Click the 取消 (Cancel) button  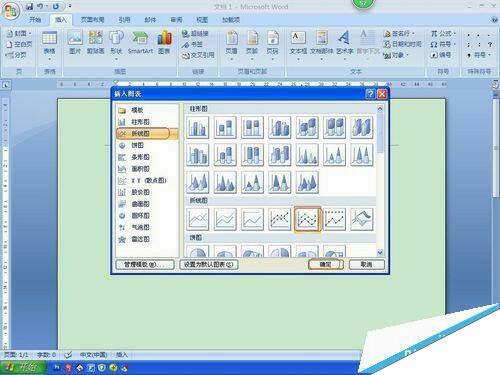tap(367, 264)
